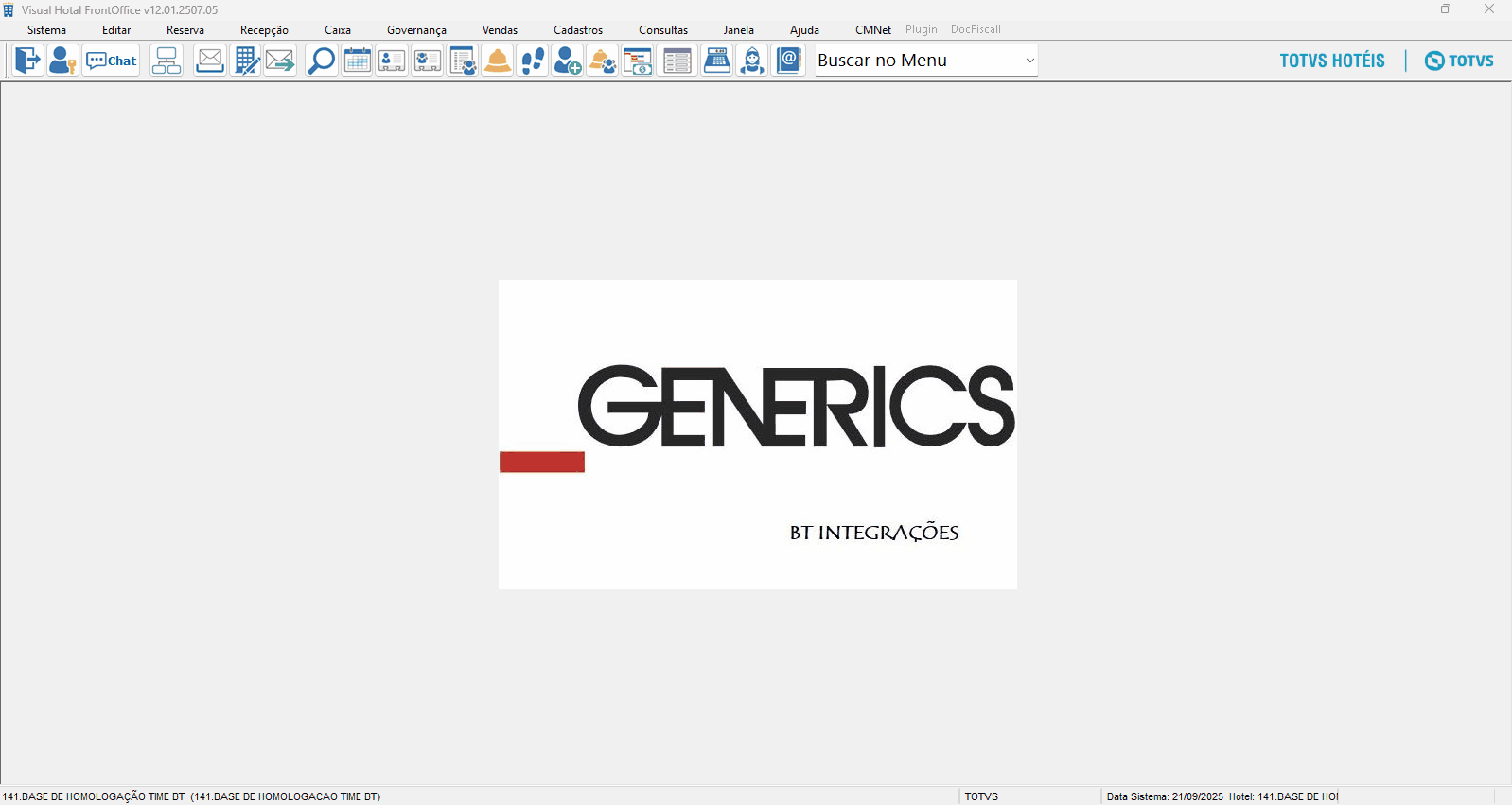The image size is (1512, 805).
Task: Open the Governança menu
Action: point(416,30)
